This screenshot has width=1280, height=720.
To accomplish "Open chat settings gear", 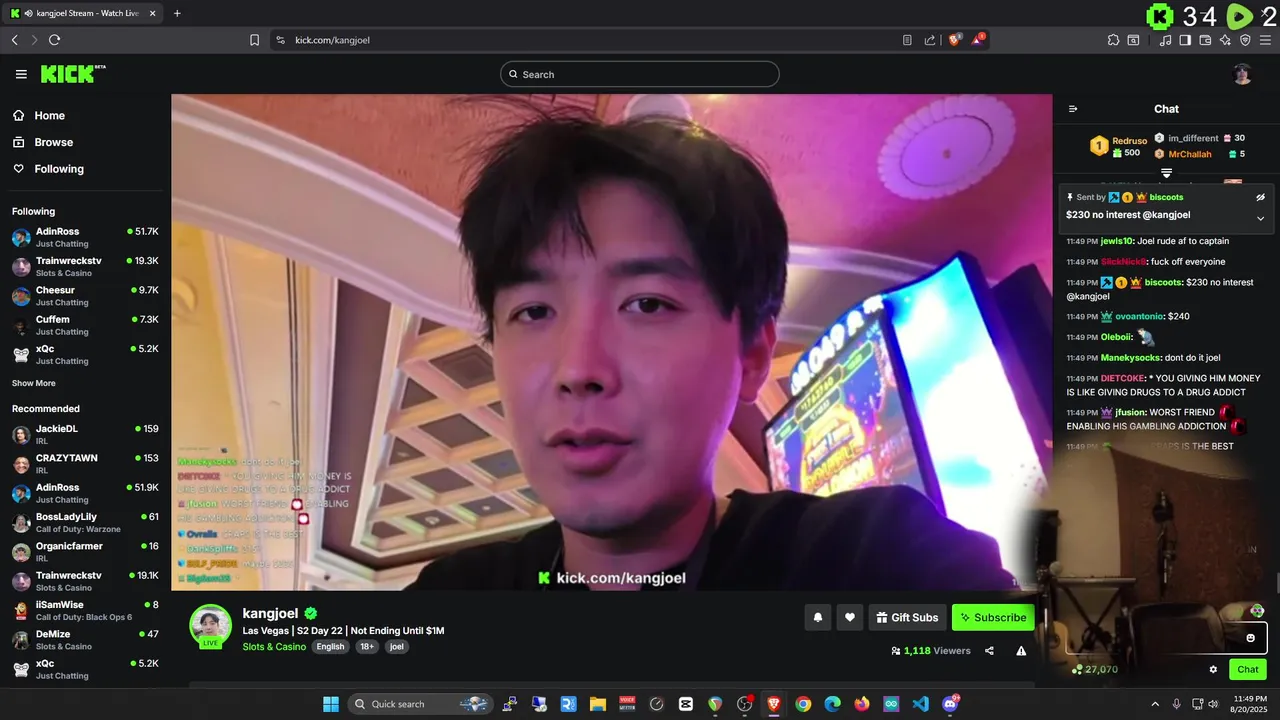I will tap(1213, 670).
